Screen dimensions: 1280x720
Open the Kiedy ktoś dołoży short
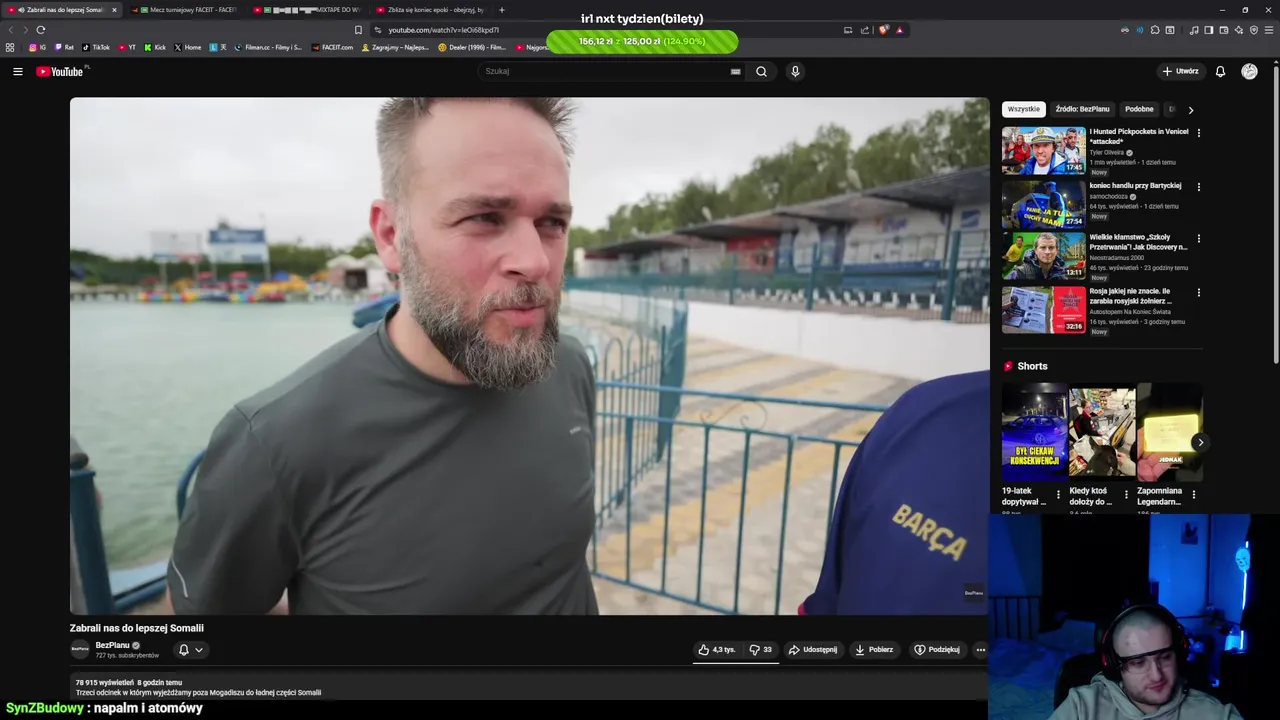1102,432
